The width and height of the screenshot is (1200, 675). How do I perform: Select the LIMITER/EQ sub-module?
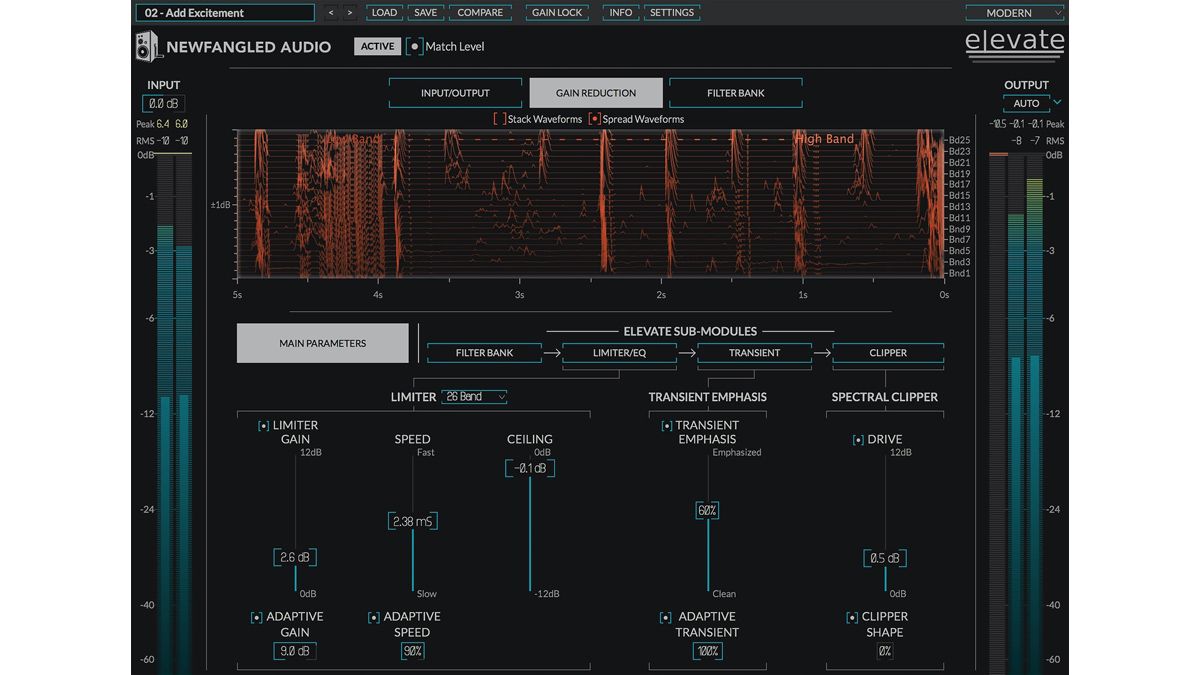[x=619, y=353]
